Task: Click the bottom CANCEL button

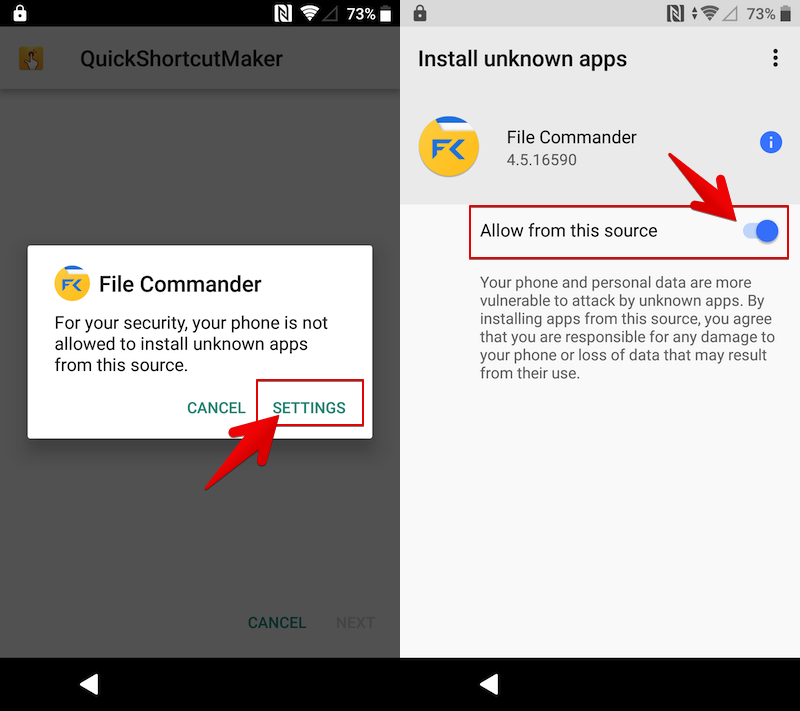Action: pyautogui.click(x=277, y=622)
